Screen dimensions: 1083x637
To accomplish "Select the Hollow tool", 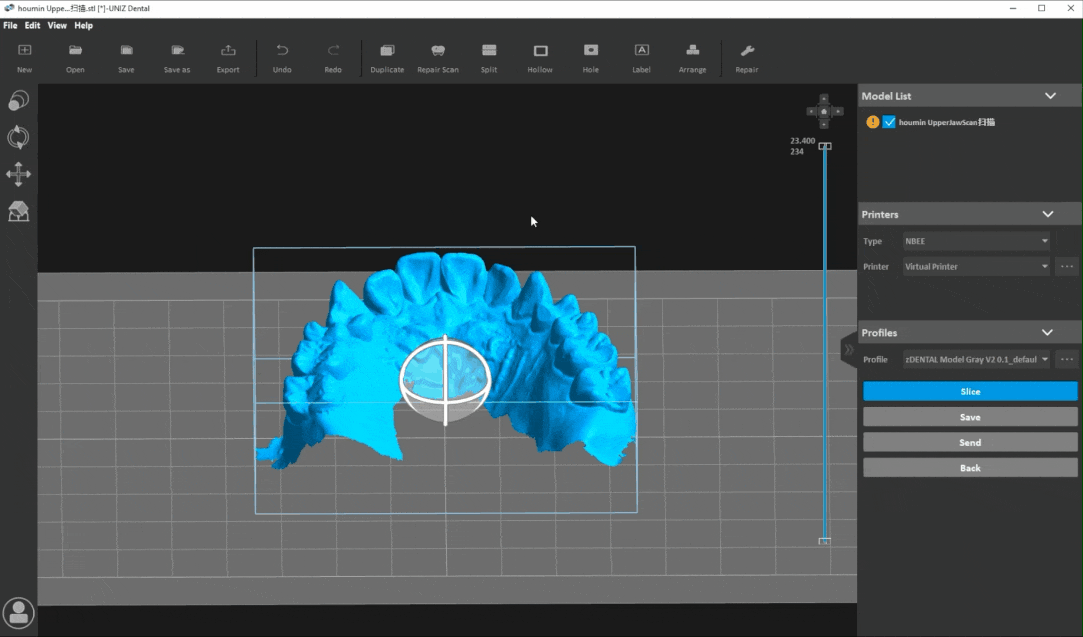I will pos(540,51).
